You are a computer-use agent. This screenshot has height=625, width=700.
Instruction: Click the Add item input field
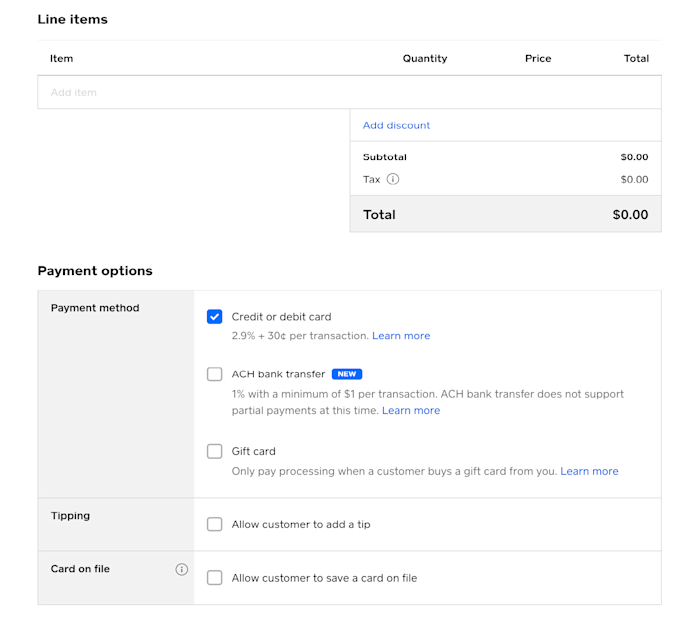pos(349,93)
